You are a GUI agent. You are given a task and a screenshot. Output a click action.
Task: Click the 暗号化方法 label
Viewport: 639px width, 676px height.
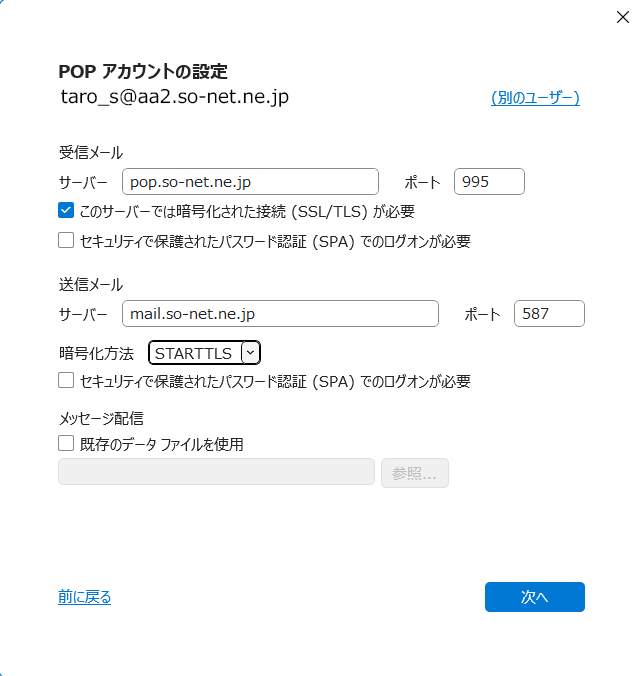tap(96, 353)
